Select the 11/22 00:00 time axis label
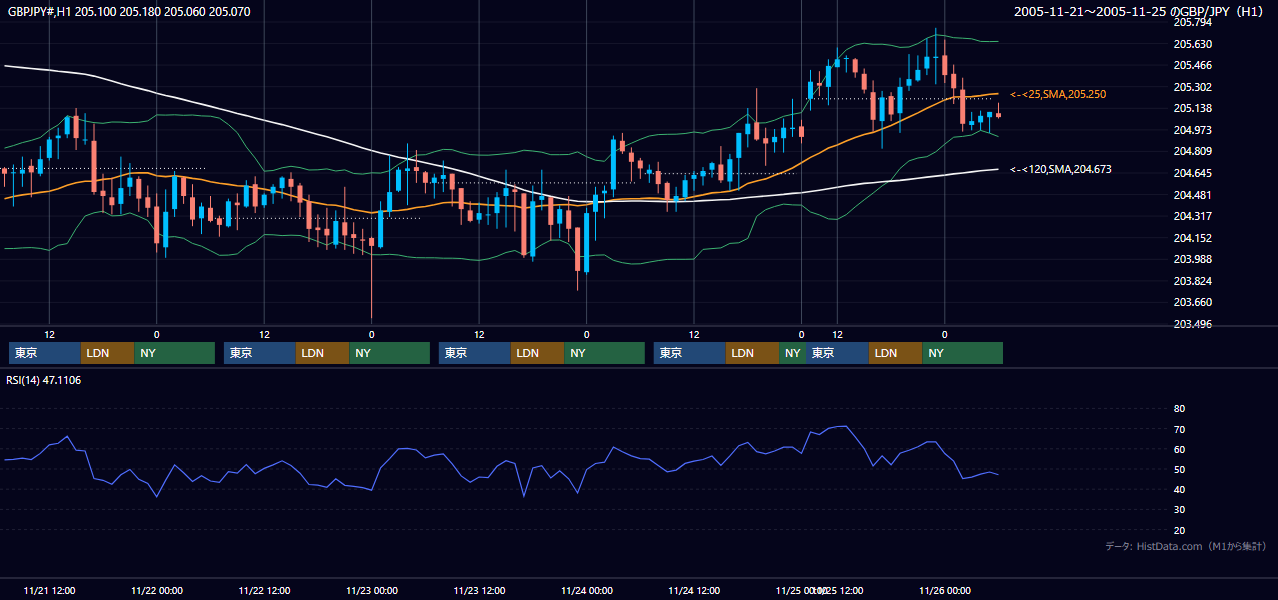The width and height of the screenshot is (1278, 600). [157, 591]
